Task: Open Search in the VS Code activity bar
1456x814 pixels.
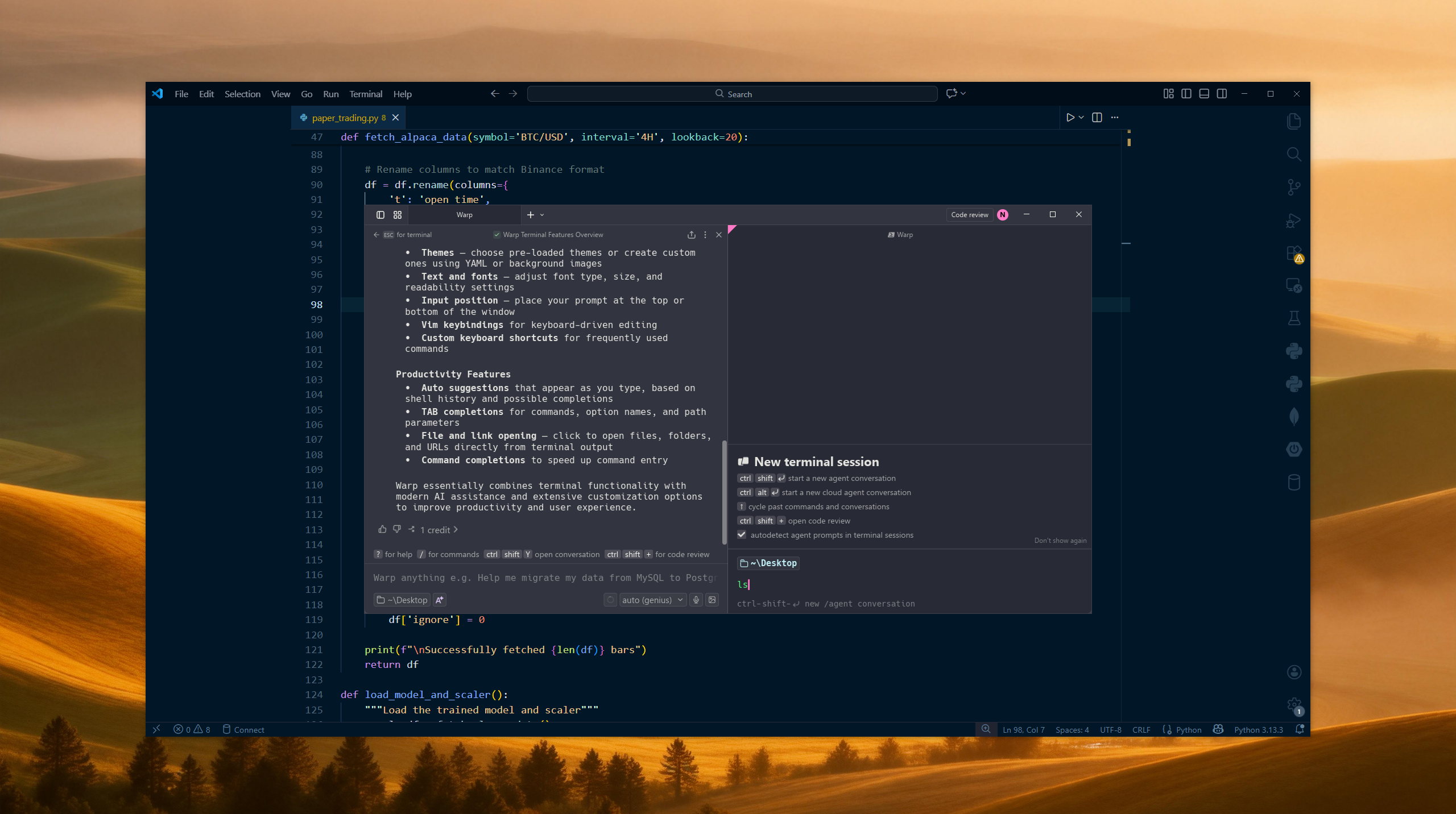Action: click(x=1294, y=154)
